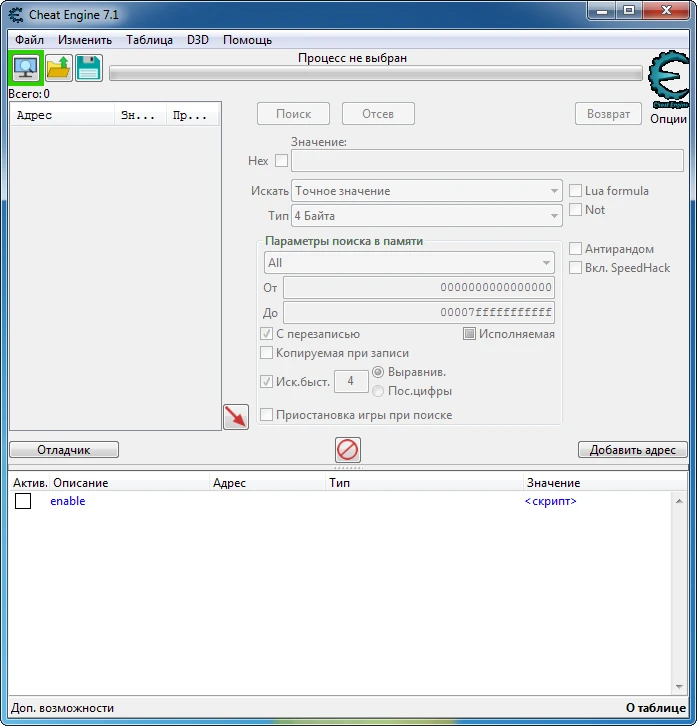Open the process selection computer icon
697x726 pixels.
point(26,68)
